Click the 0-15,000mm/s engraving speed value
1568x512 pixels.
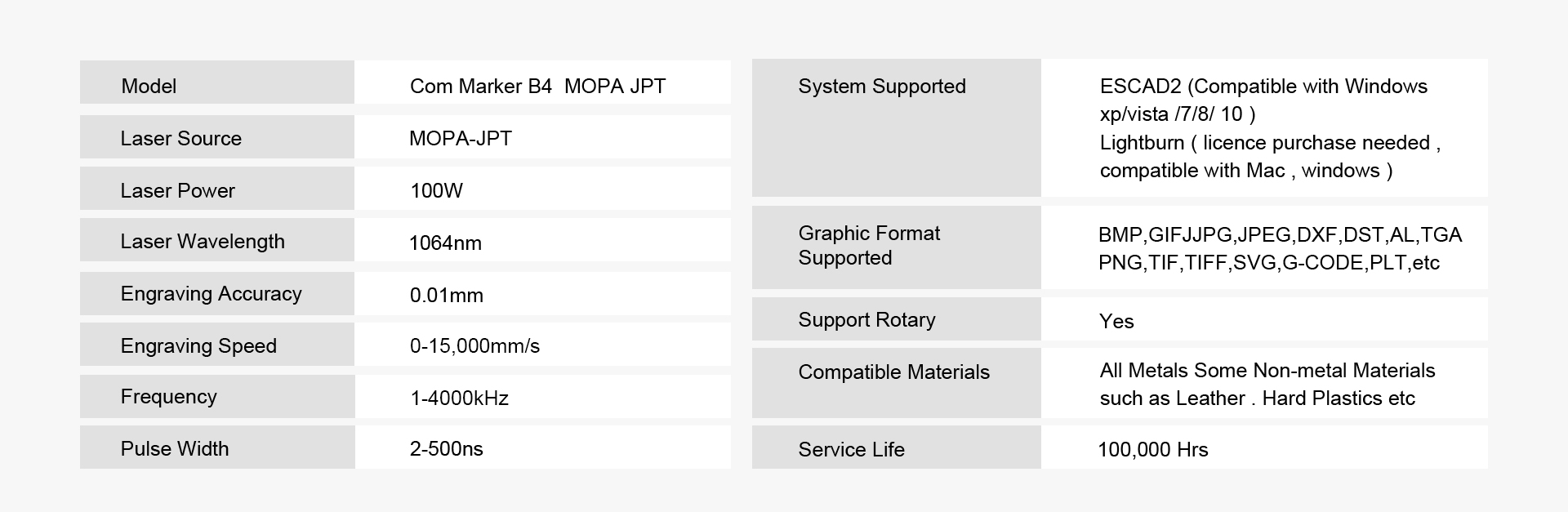(x=474, y=346)
